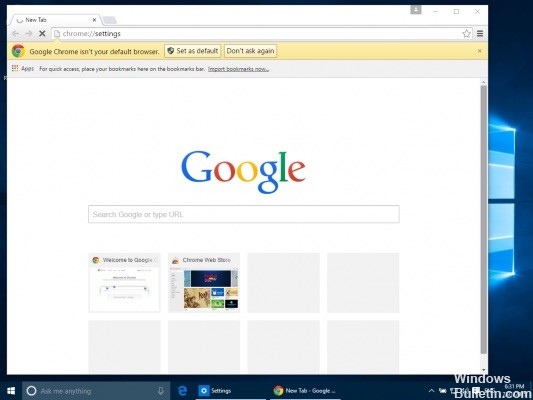The height and width of the screenshot is (400, 533).
Task: Open the Chrome profile avatar button
Action: (416, 10)
